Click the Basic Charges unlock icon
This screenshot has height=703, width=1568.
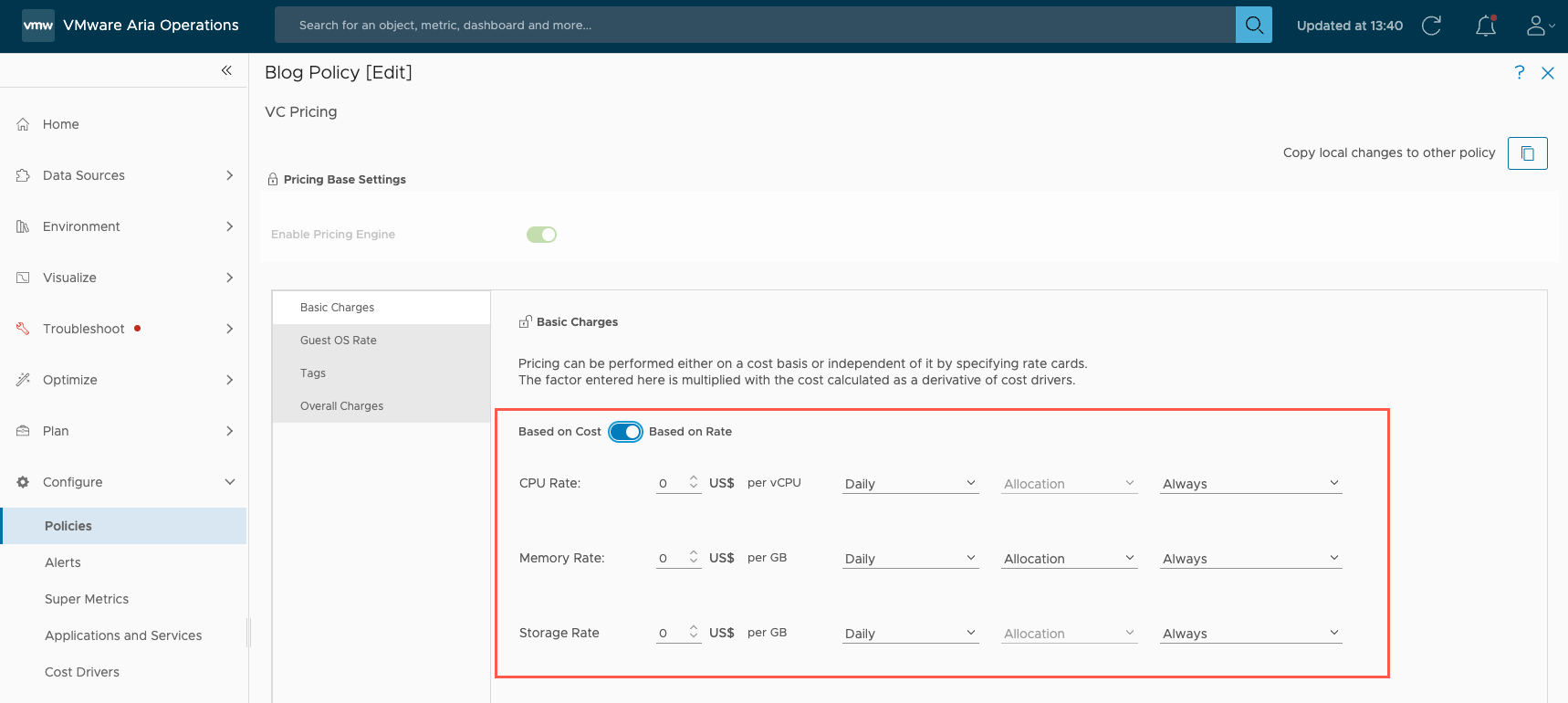pyautogui.click(x=525, y=321)
